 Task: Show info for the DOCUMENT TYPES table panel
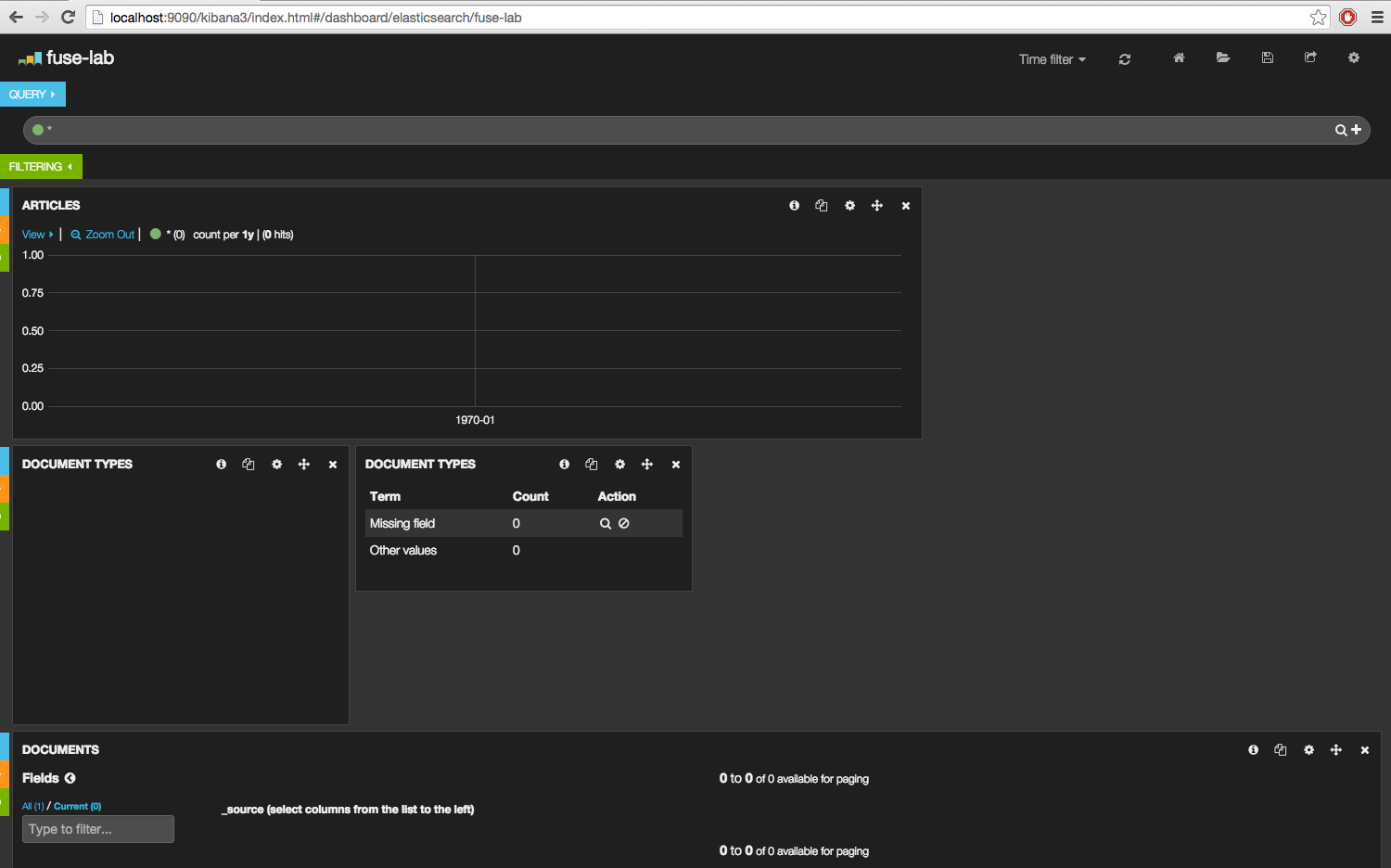564,464
